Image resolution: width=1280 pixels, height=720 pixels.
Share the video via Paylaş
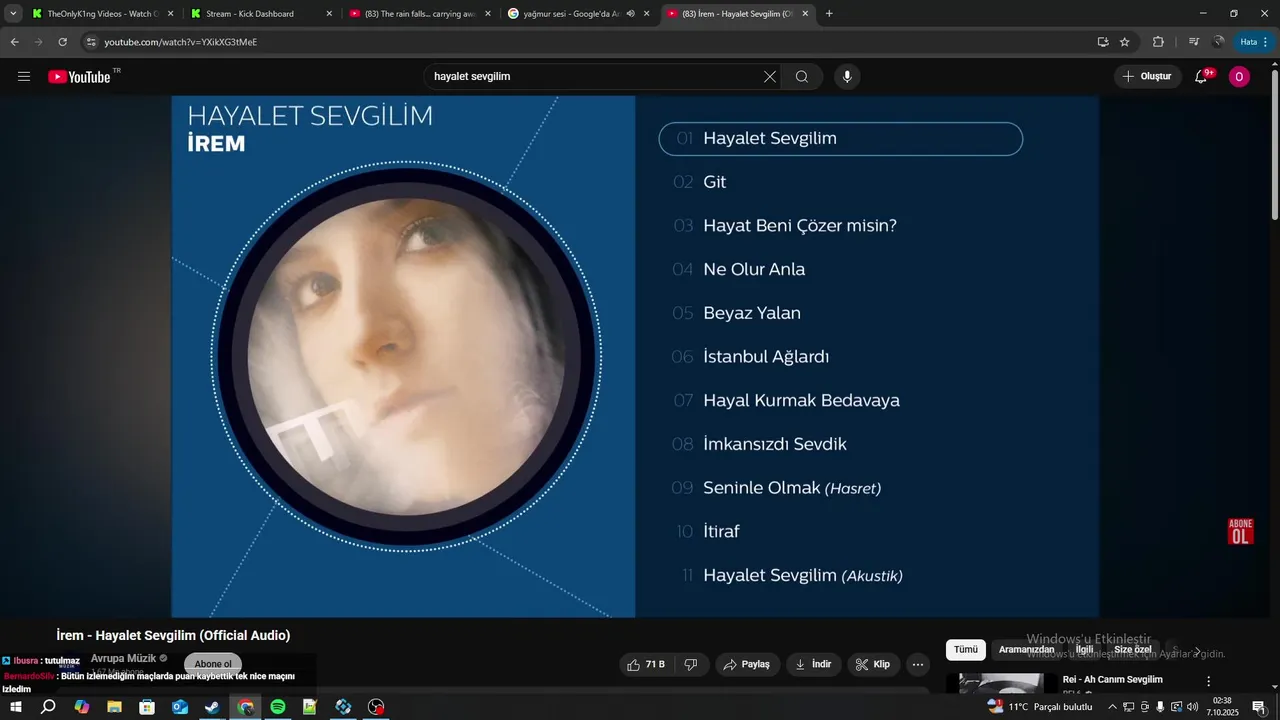pos(747,664)
